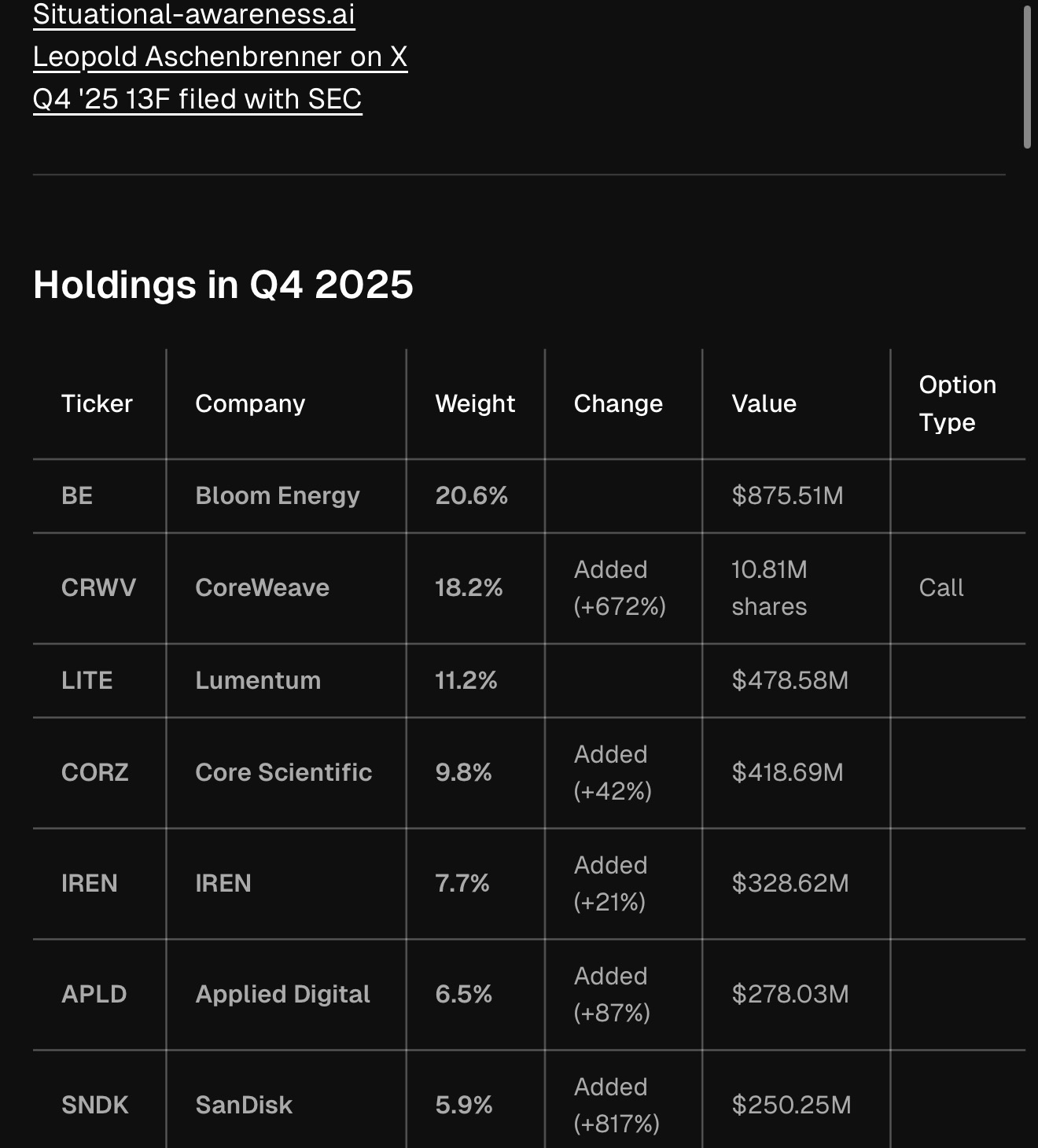1038x1148 pixels.
Task: Click the SanDisk company name
Action: click(x=244, y=1105)
